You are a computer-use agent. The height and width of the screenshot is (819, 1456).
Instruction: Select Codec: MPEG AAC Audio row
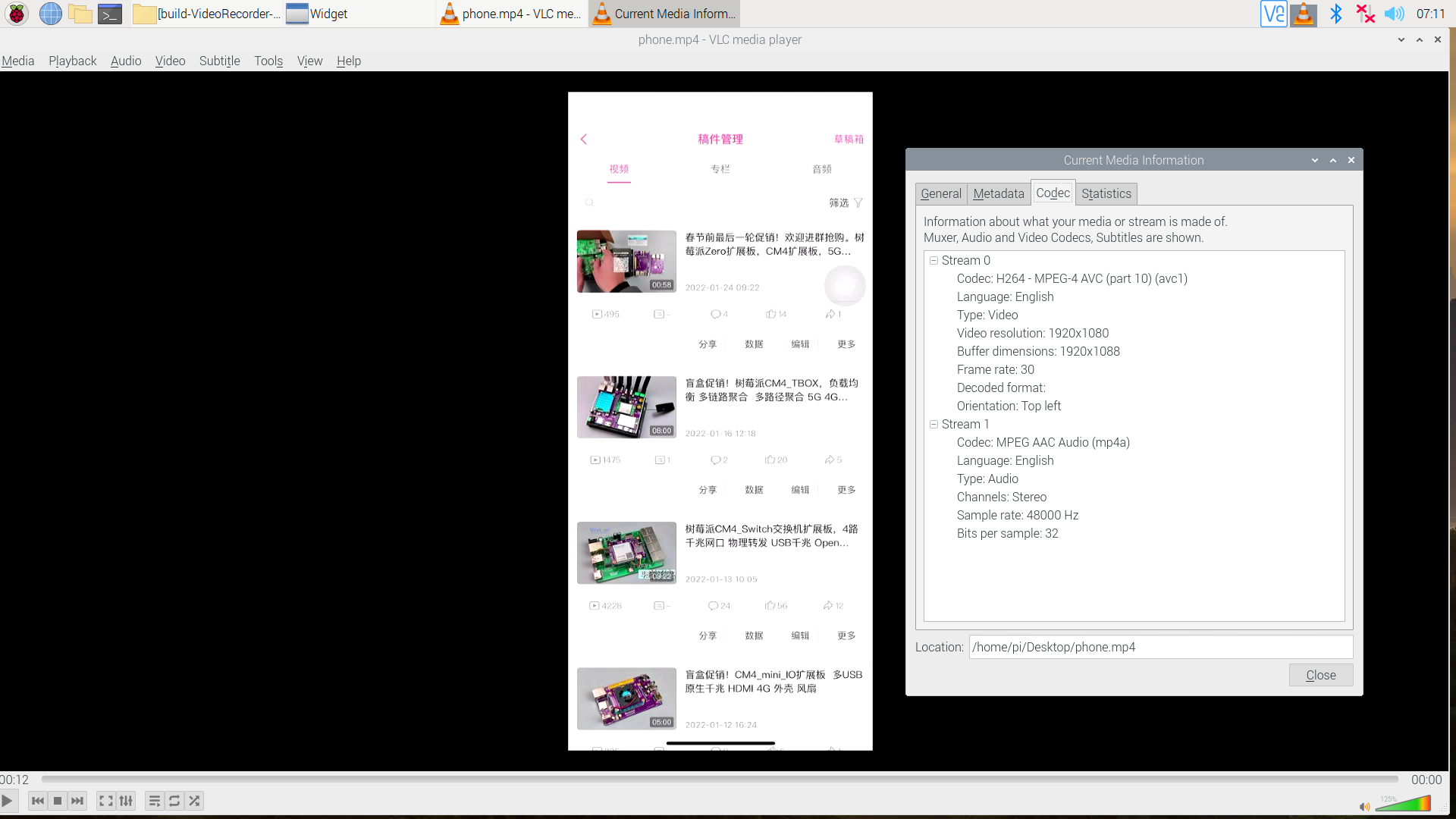(x=1043, y=442)
